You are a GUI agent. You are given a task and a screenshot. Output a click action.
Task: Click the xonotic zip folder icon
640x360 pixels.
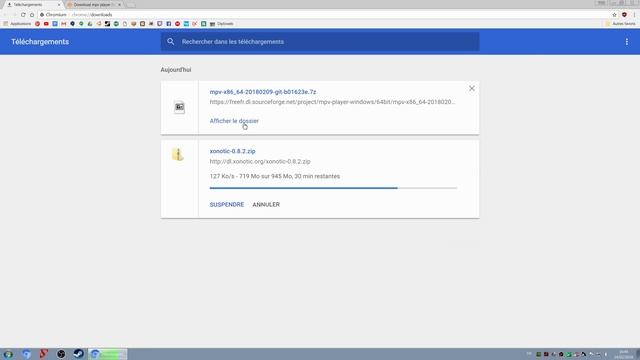point(178,154)
